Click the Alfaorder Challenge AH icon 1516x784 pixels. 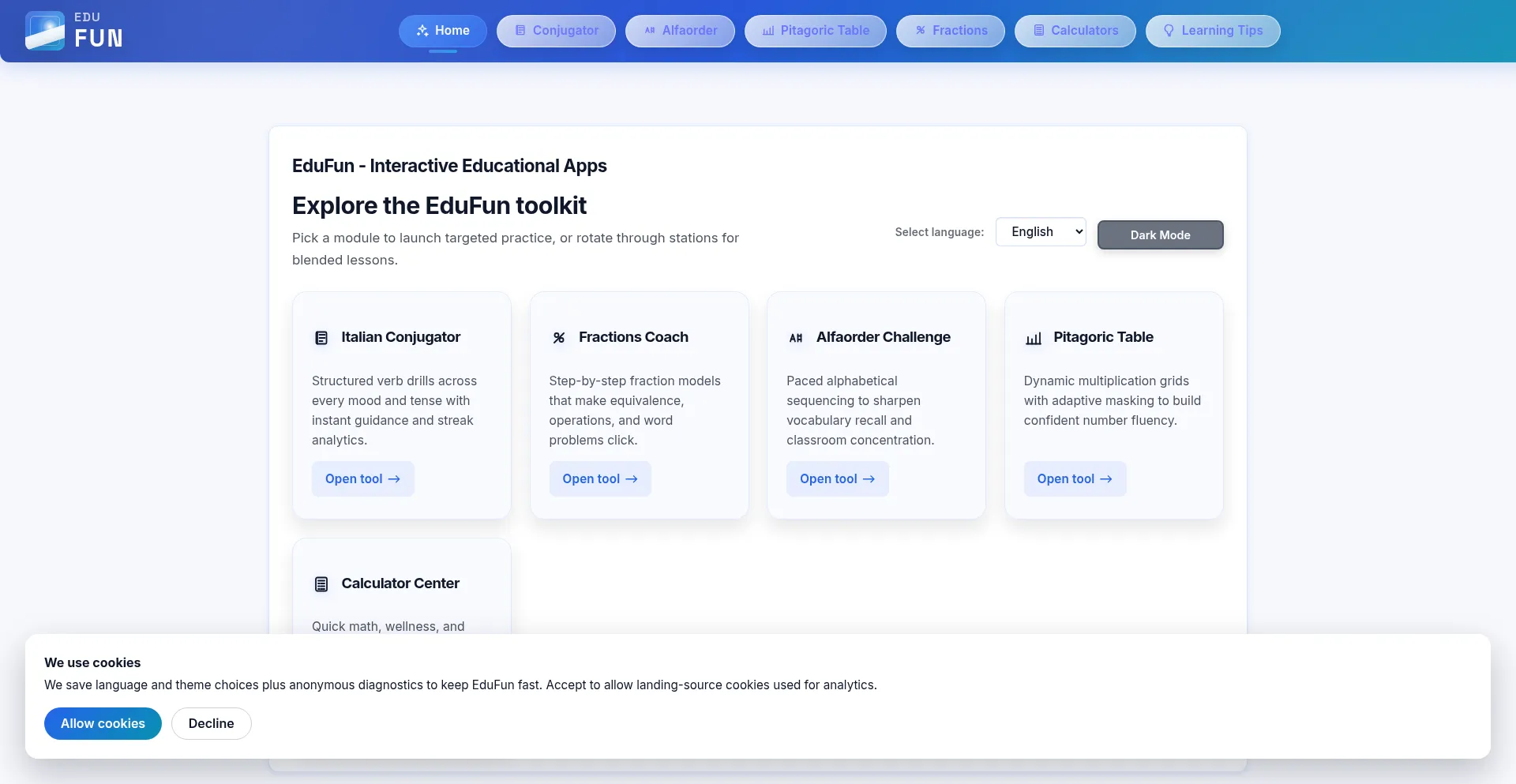pos(796,338)
